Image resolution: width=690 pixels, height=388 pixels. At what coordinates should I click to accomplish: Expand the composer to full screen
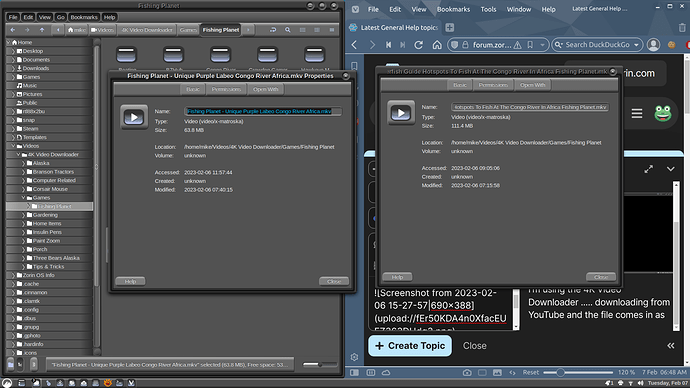pyautogui.click(x=649, y=169)
